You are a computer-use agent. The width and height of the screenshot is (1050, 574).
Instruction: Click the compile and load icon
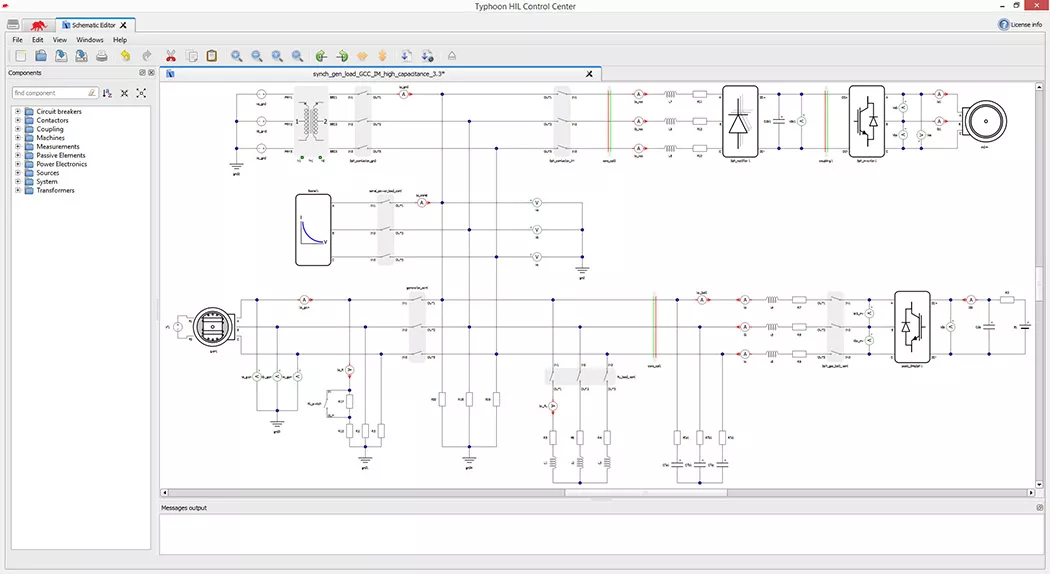click(x=427, y=56)
